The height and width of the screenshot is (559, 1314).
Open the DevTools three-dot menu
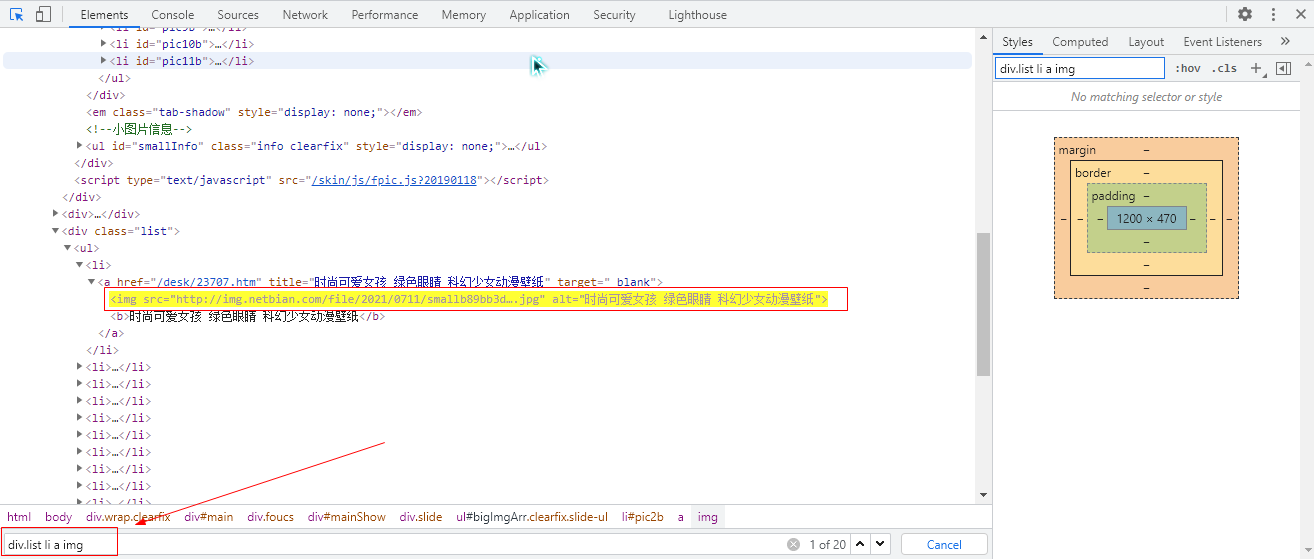pos(1273,14)
